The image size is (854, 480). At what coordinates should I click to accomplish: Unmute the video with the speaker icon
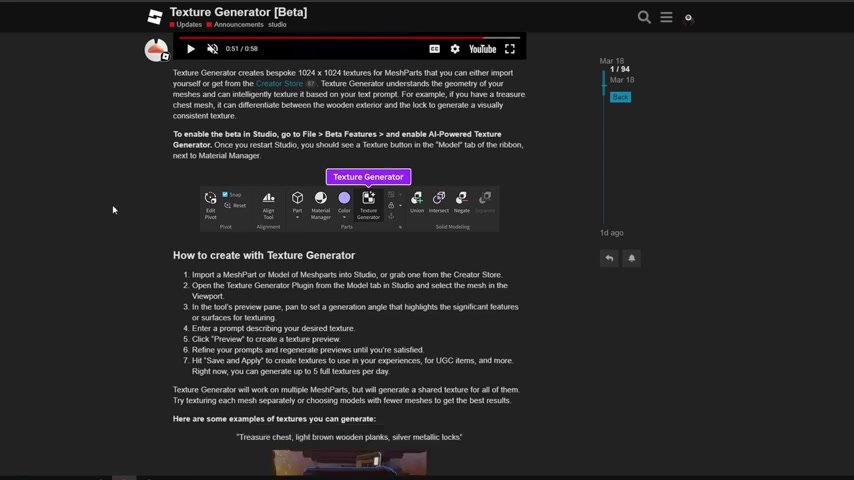pos(212,49)
